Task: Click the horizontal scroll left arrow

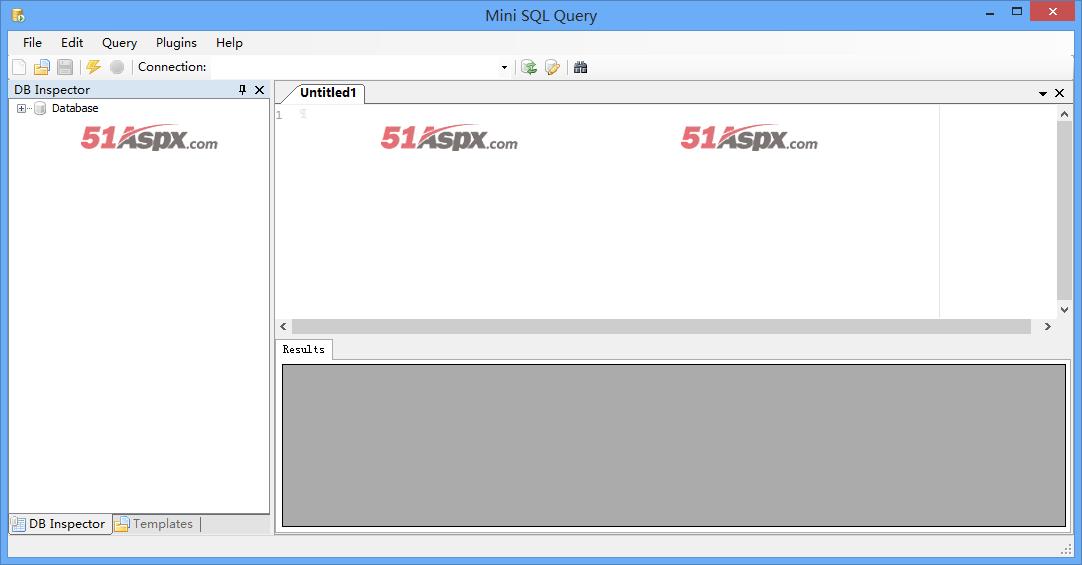Action: [x=283, y=326]
